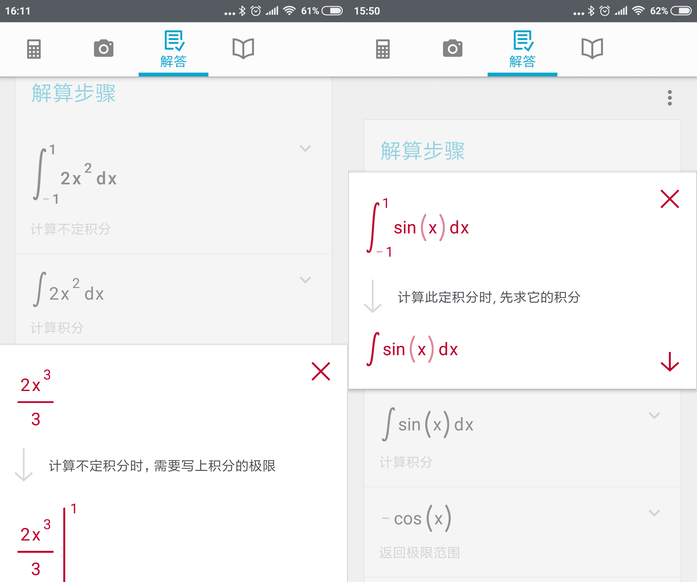
Task: Click the 计算此定积分时, 先求它的积分 explanation
Action: [489, 297]
